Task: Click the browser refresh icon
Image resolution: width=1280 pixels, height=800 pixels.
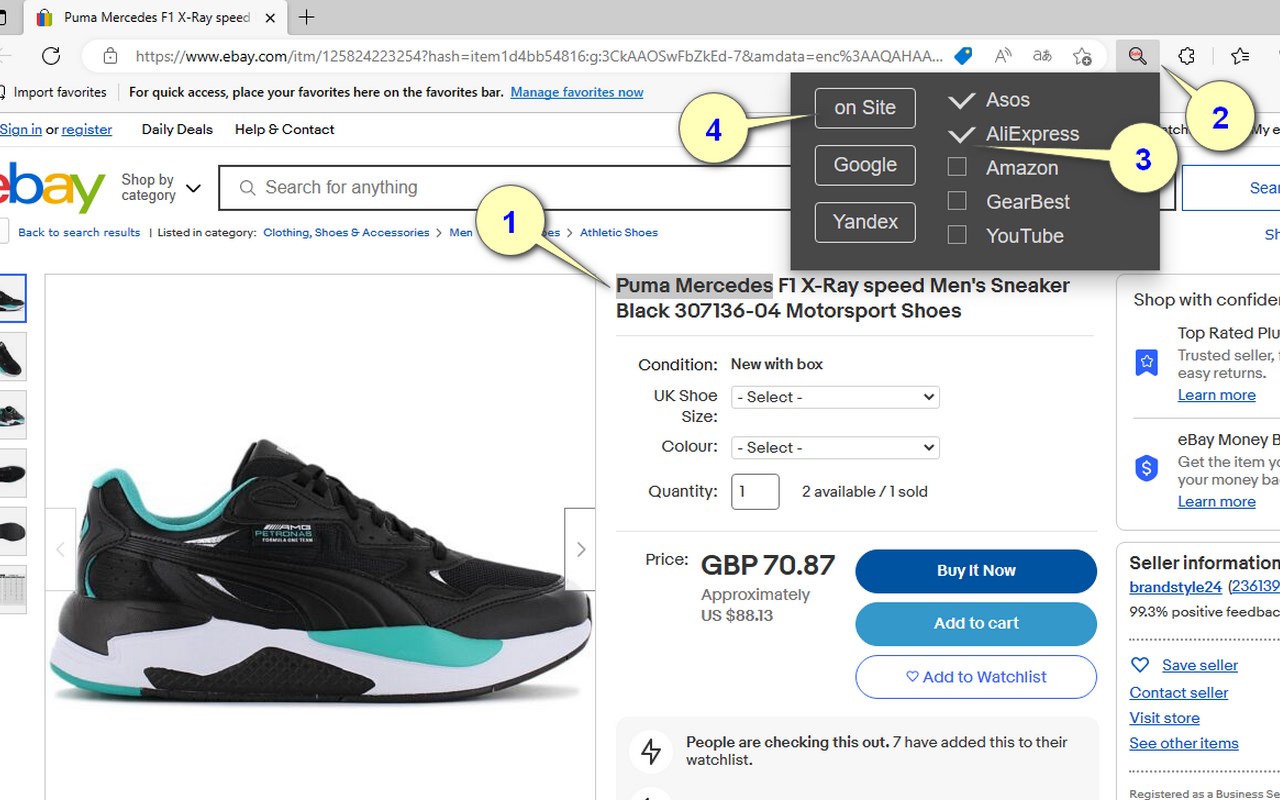Action: (51, 56)
